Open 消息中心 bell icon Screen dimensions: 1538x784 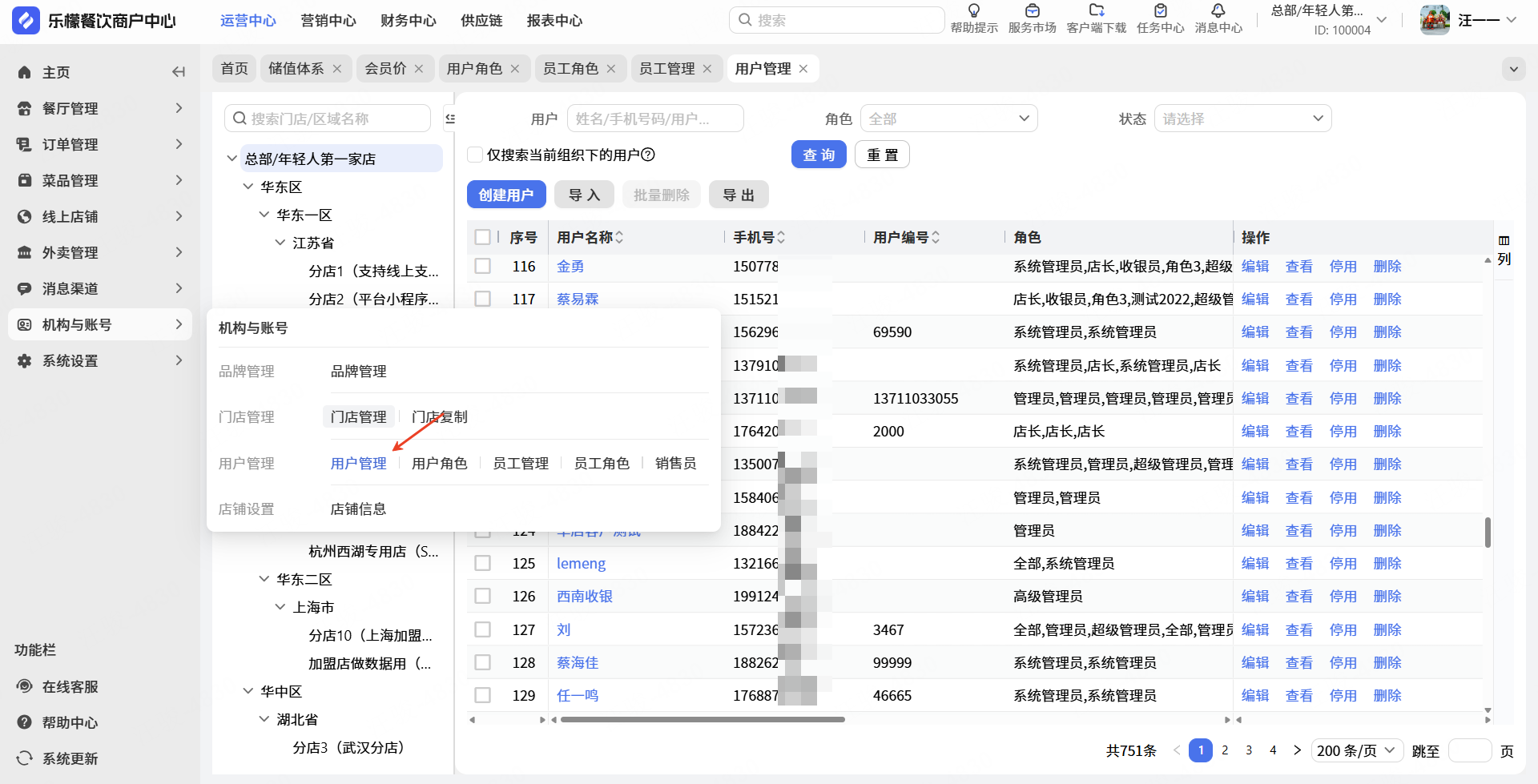tap(1218, 11)
